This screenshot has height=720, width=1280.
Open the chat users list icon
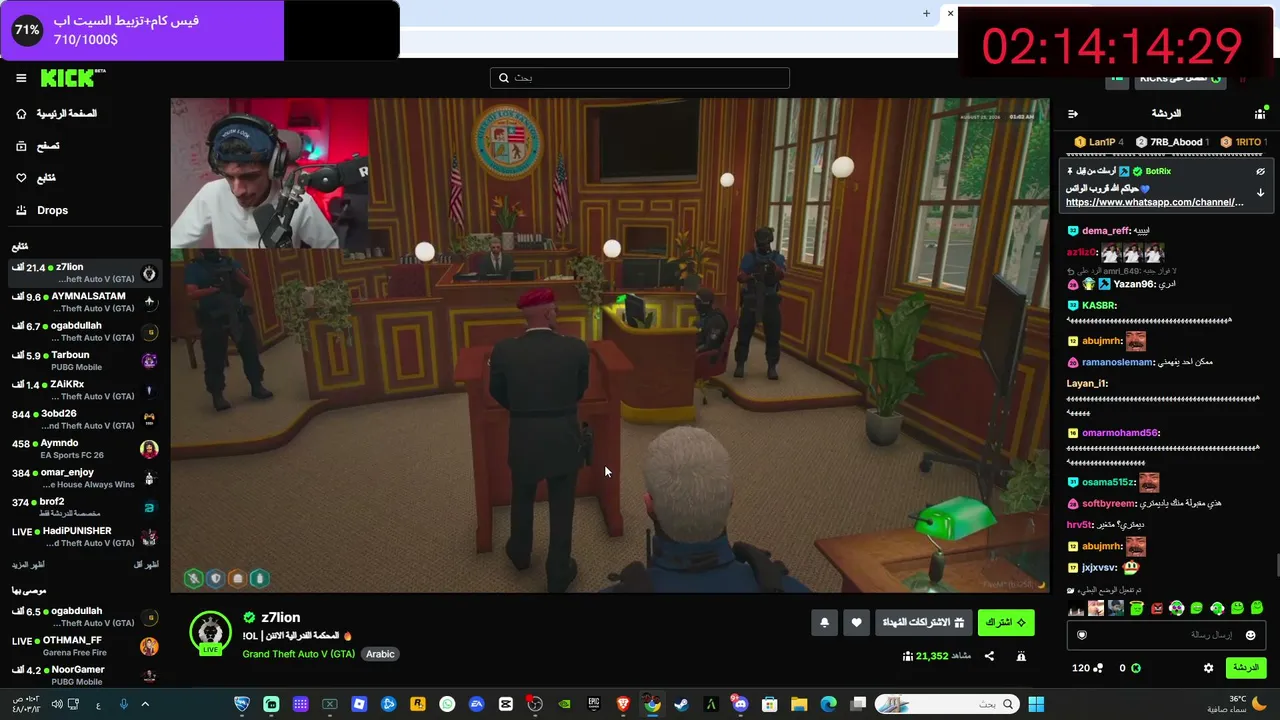1260,114
